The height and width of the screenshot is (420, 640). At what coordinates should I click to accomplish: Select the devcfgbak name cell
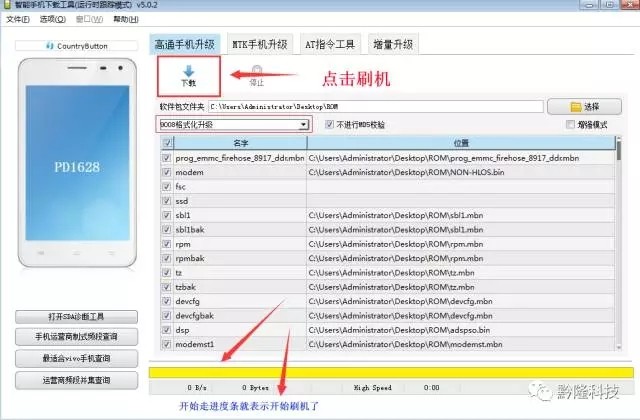pos(240,316)
